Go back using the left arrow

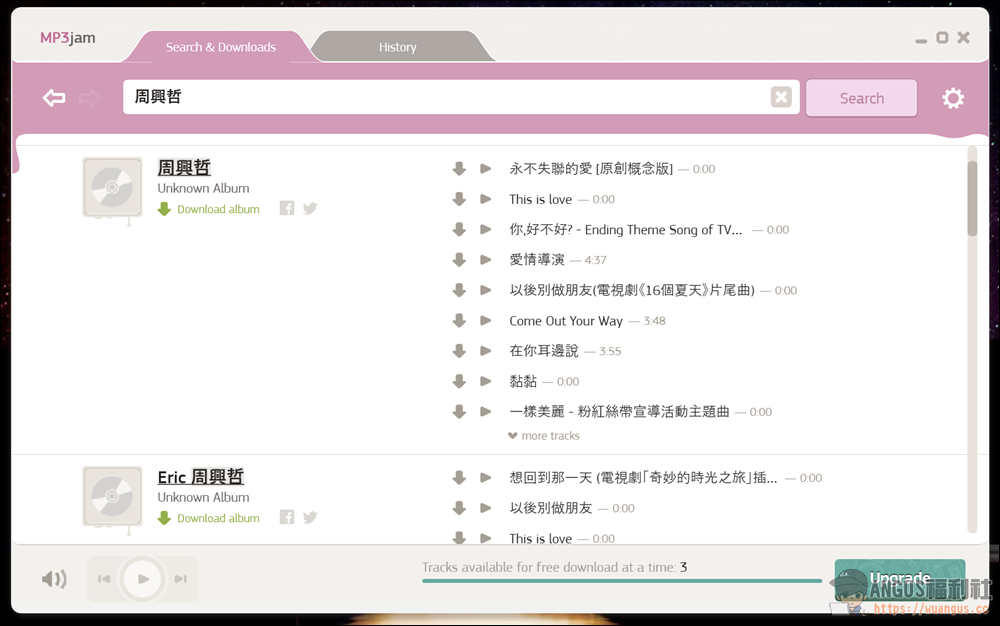coord(54,98)
